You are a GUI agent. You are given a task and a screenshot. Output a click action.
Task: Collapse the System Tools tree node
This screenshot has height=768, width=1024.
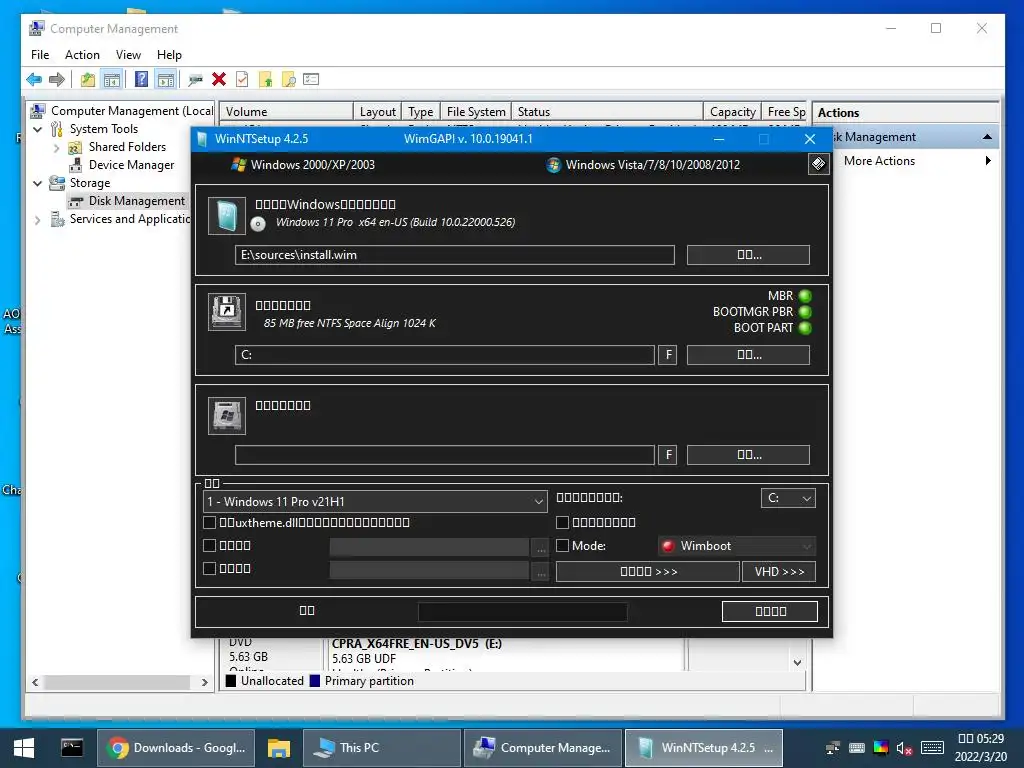coord(38,129)
